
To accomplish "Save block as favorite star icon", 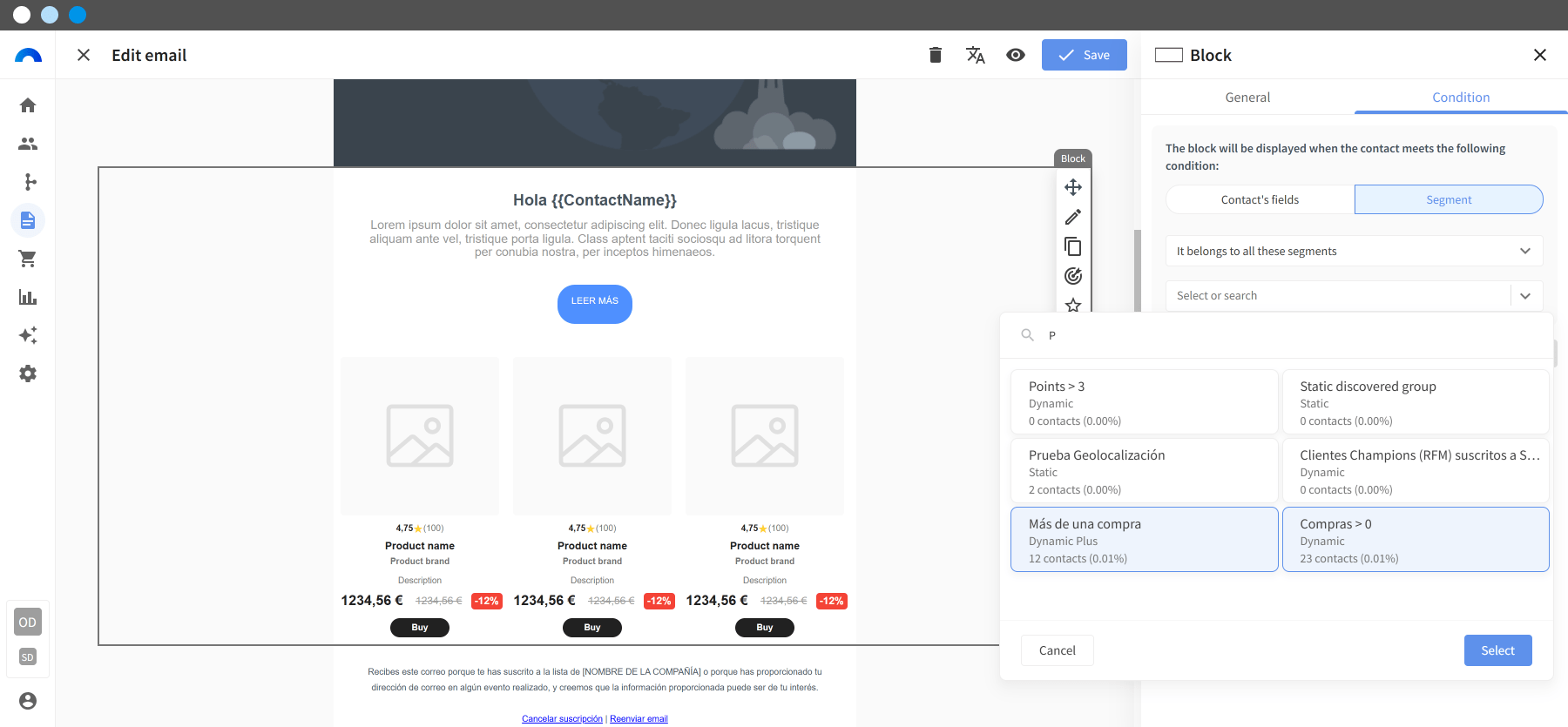I will click(1073, 305).
